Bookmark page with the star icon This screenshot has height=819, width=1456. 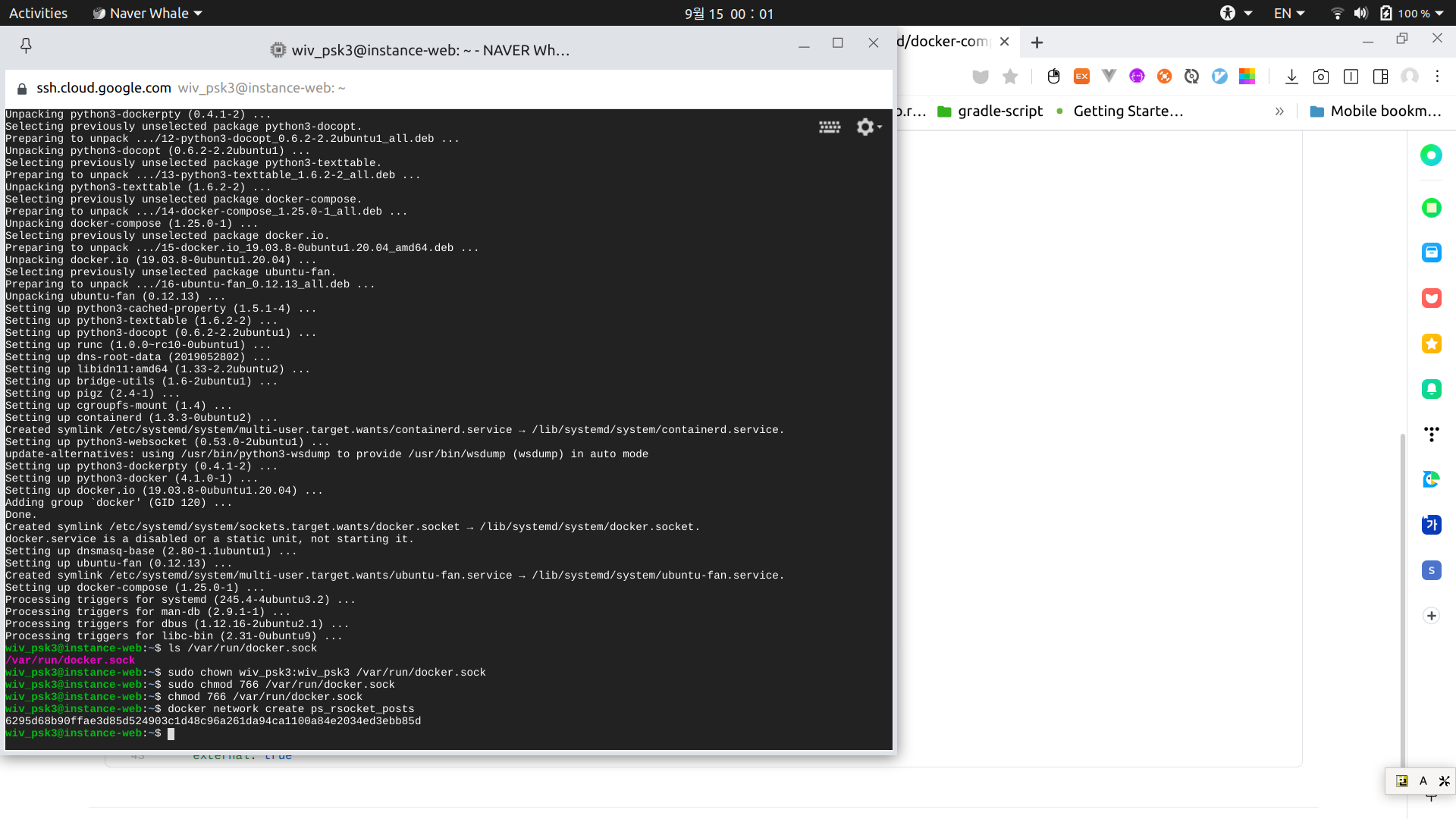(1010, 77)
